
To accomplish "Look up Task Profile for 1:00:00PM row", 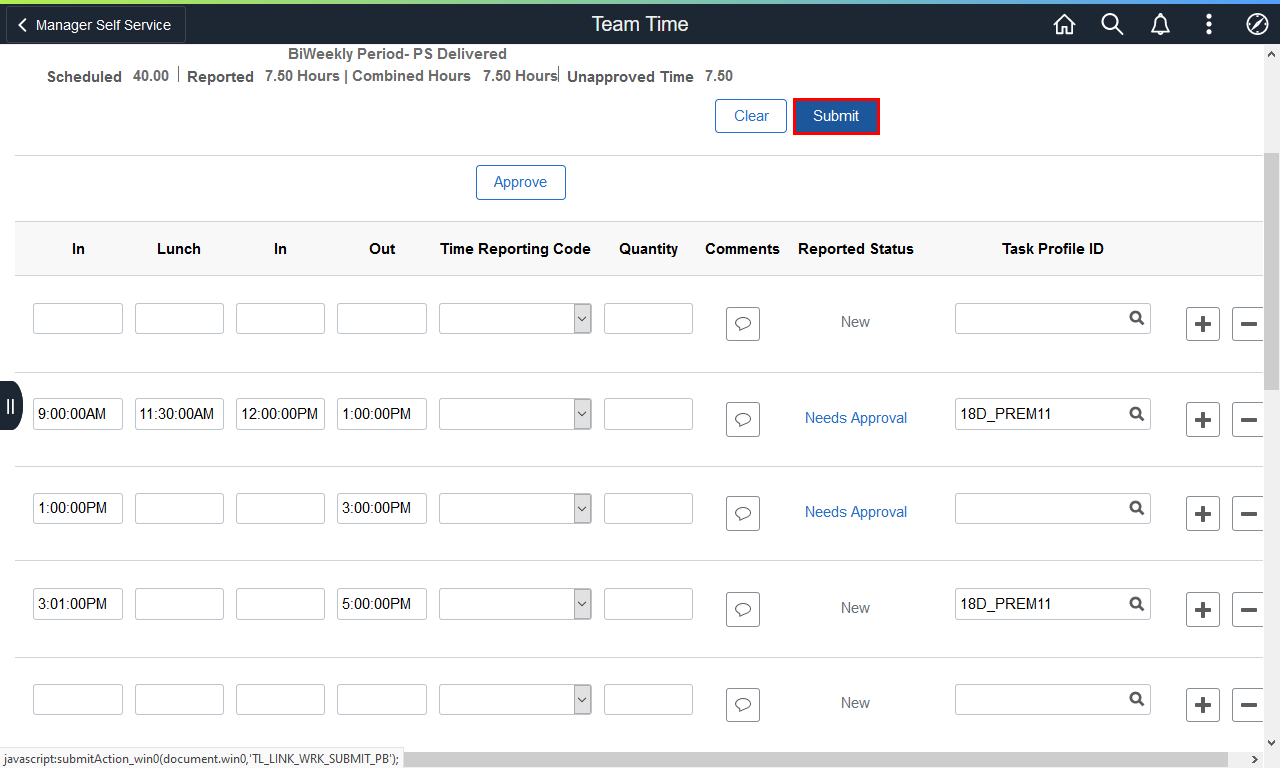I will pyautogui.click(x=1137, y=508).
